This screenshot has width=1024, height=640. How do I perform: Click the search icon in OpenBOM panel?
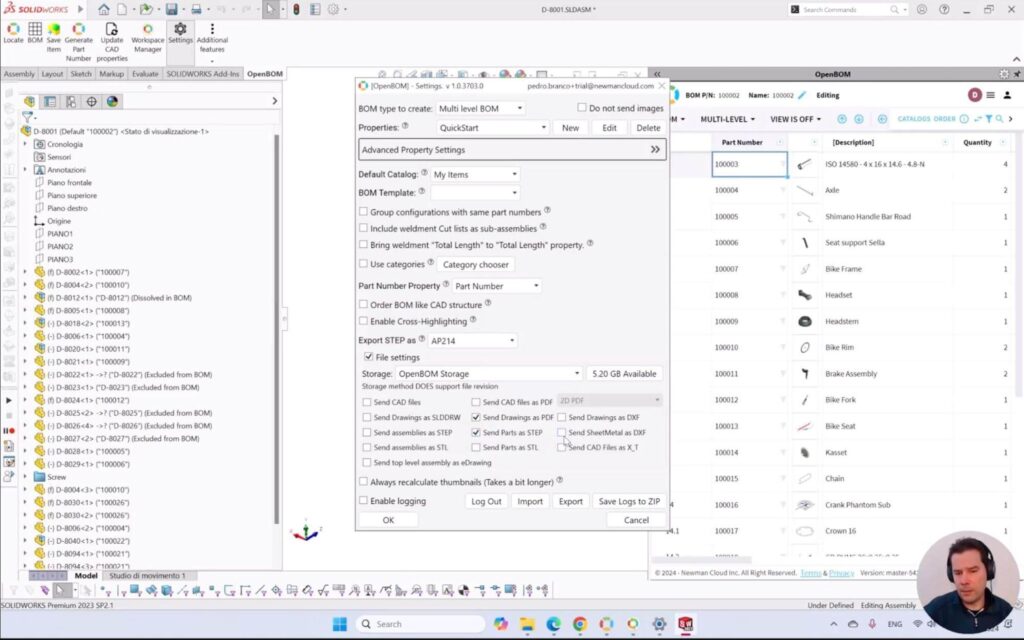[999, 119]
